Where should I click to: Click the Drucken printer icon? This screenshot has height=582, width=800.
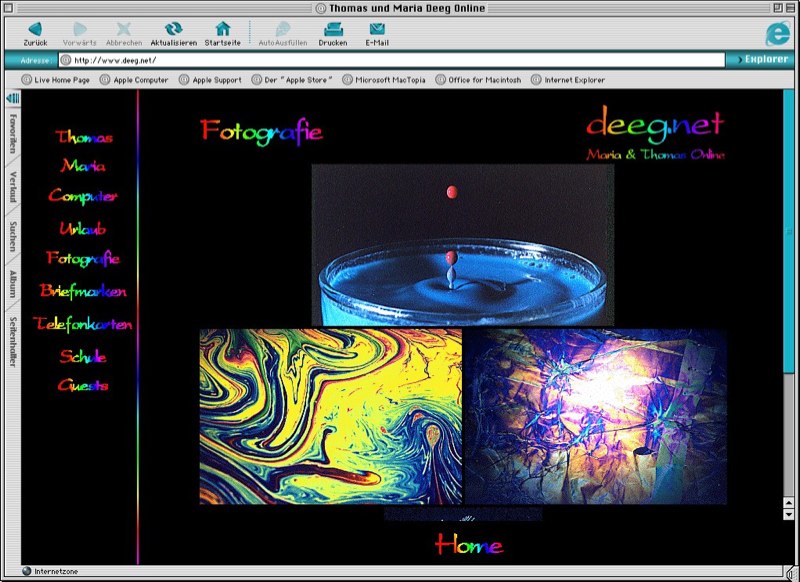click(332, 29)
